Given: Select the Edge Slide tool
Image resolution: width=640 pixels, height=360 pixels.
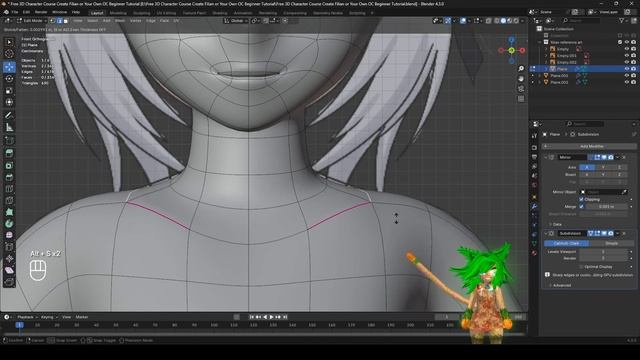Looking at the screenshot, I should 9,247.
